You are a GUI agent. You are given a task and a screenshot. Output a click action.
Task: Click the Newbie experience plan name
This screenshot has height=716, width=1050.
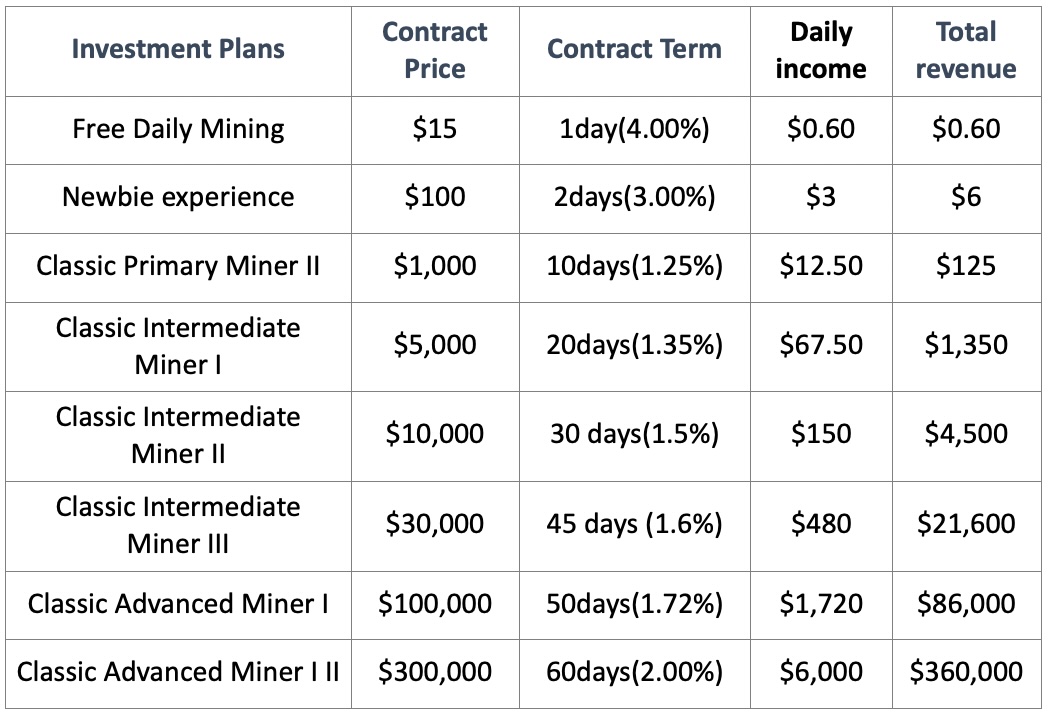(178, 197)
